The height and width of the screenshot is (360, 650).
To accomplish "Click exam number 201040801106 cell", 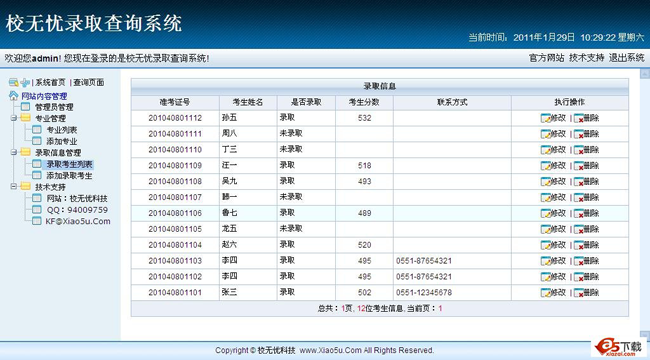I will (x=175, y=214).
